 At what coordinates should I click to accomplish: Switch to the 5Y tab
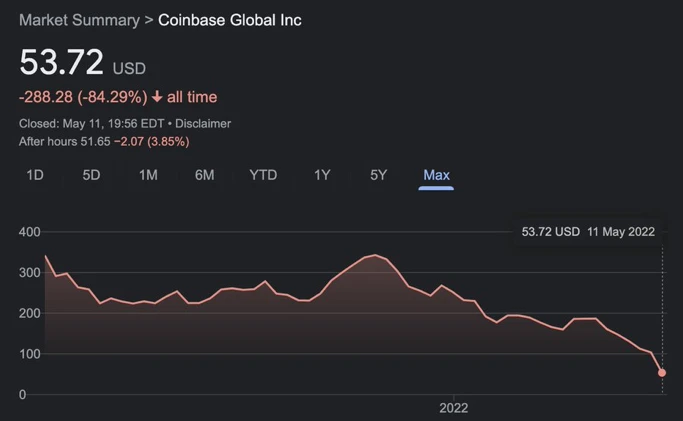[378, 175]
